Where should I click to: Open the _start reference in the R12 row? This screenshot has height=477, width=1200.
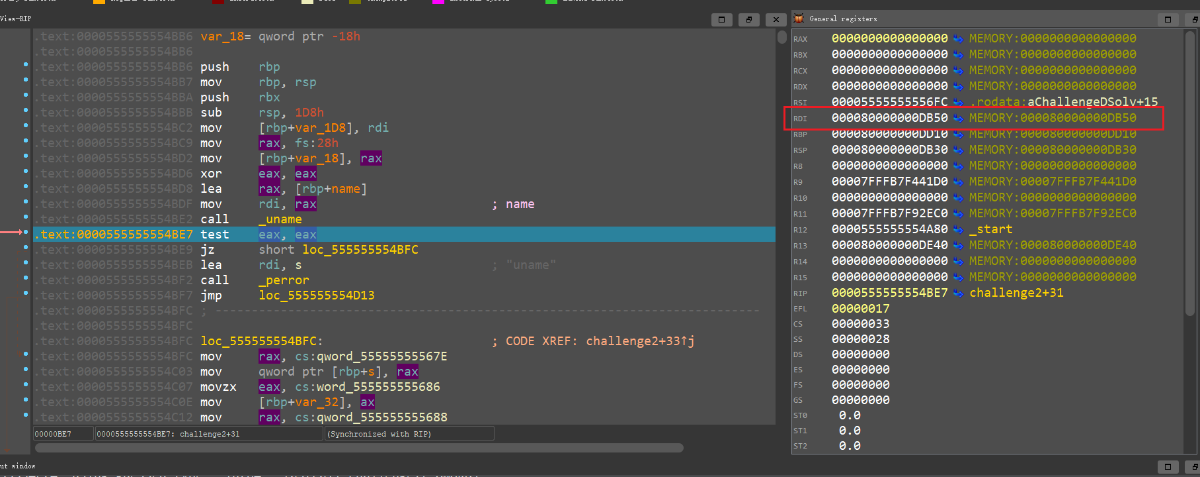[991, 229]
